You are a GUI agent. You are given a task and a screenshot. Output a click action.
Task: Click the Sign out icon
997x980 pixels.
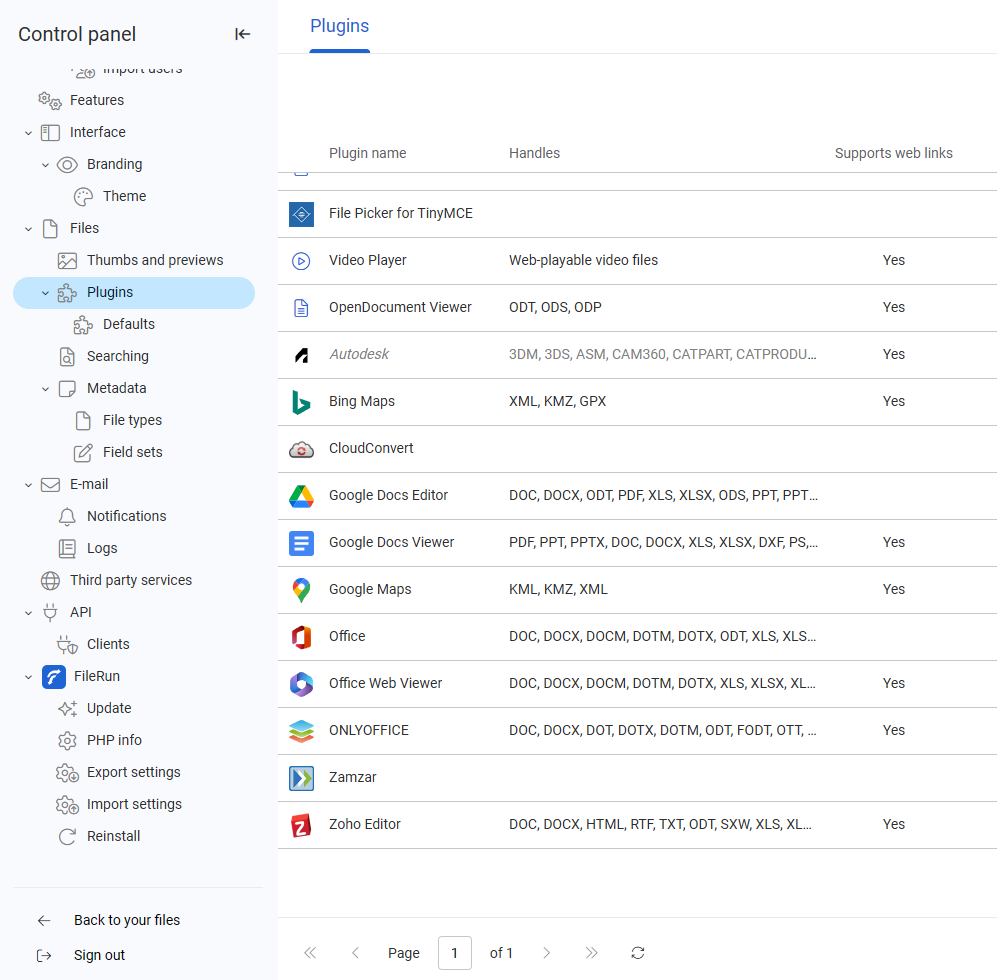44,955
